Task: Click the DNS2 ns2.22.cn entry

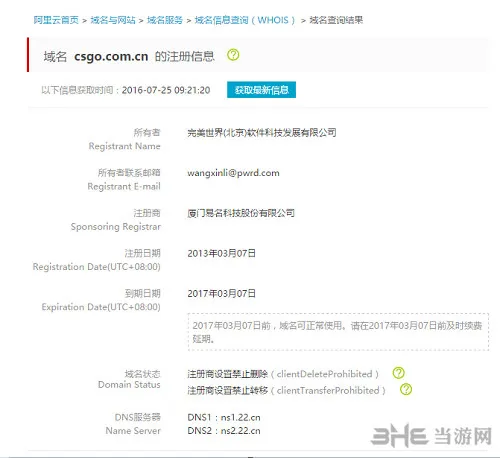Action: click(x=224, y=431)
